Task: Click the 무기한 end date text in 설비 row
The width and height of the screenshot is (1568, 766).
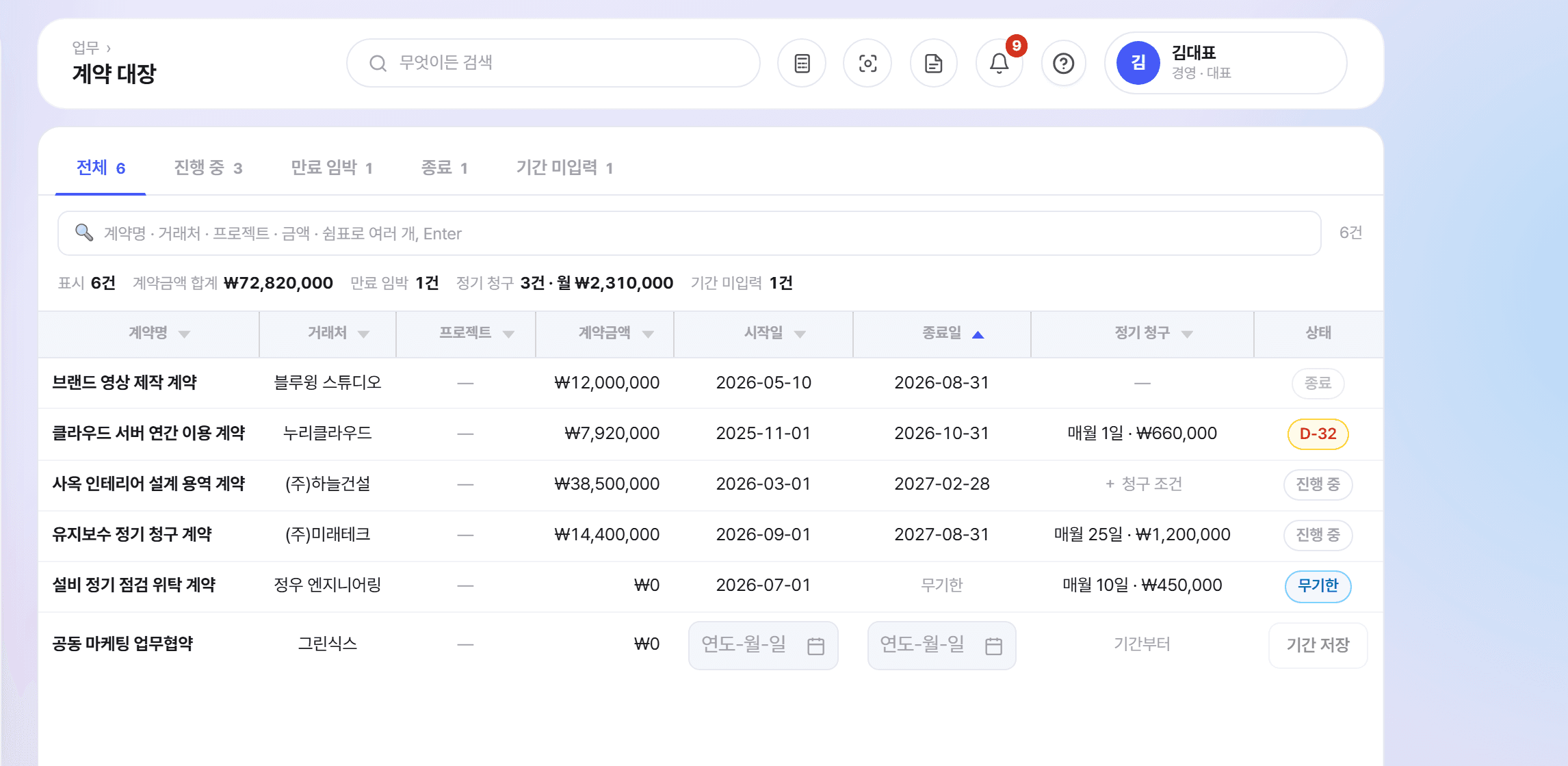Action: (941, 585)
